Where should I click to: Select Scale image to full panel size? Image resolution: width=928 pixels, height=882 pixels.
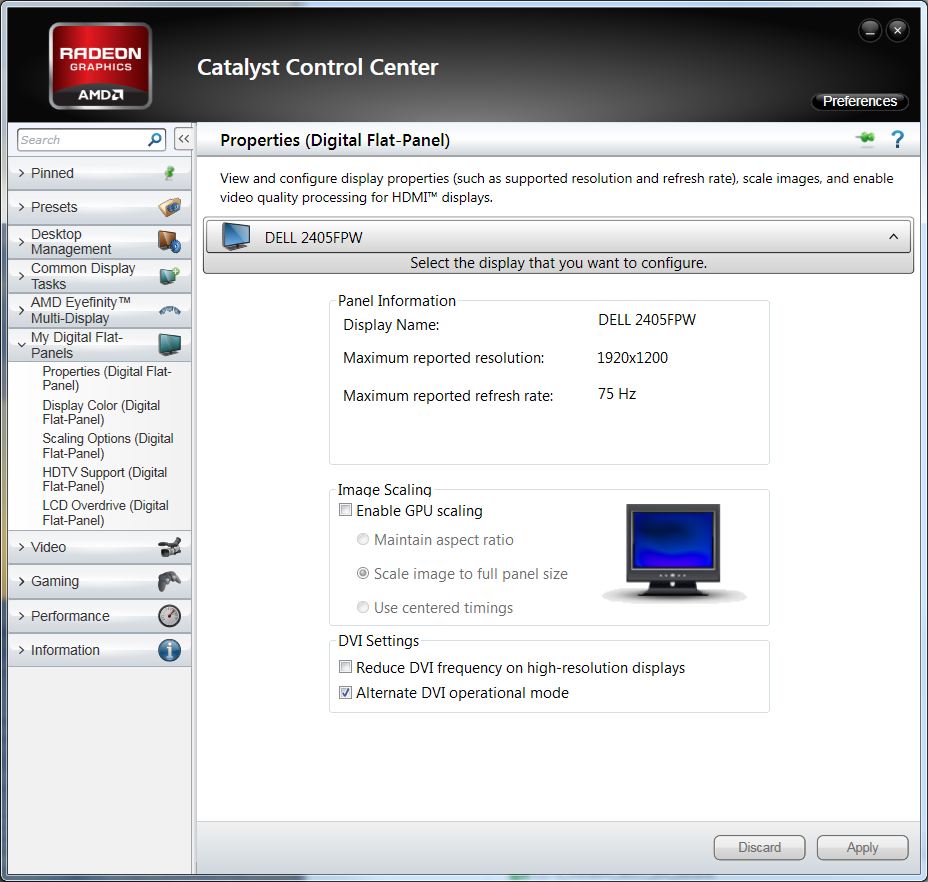pyautogui.click(x=363, y=574)
